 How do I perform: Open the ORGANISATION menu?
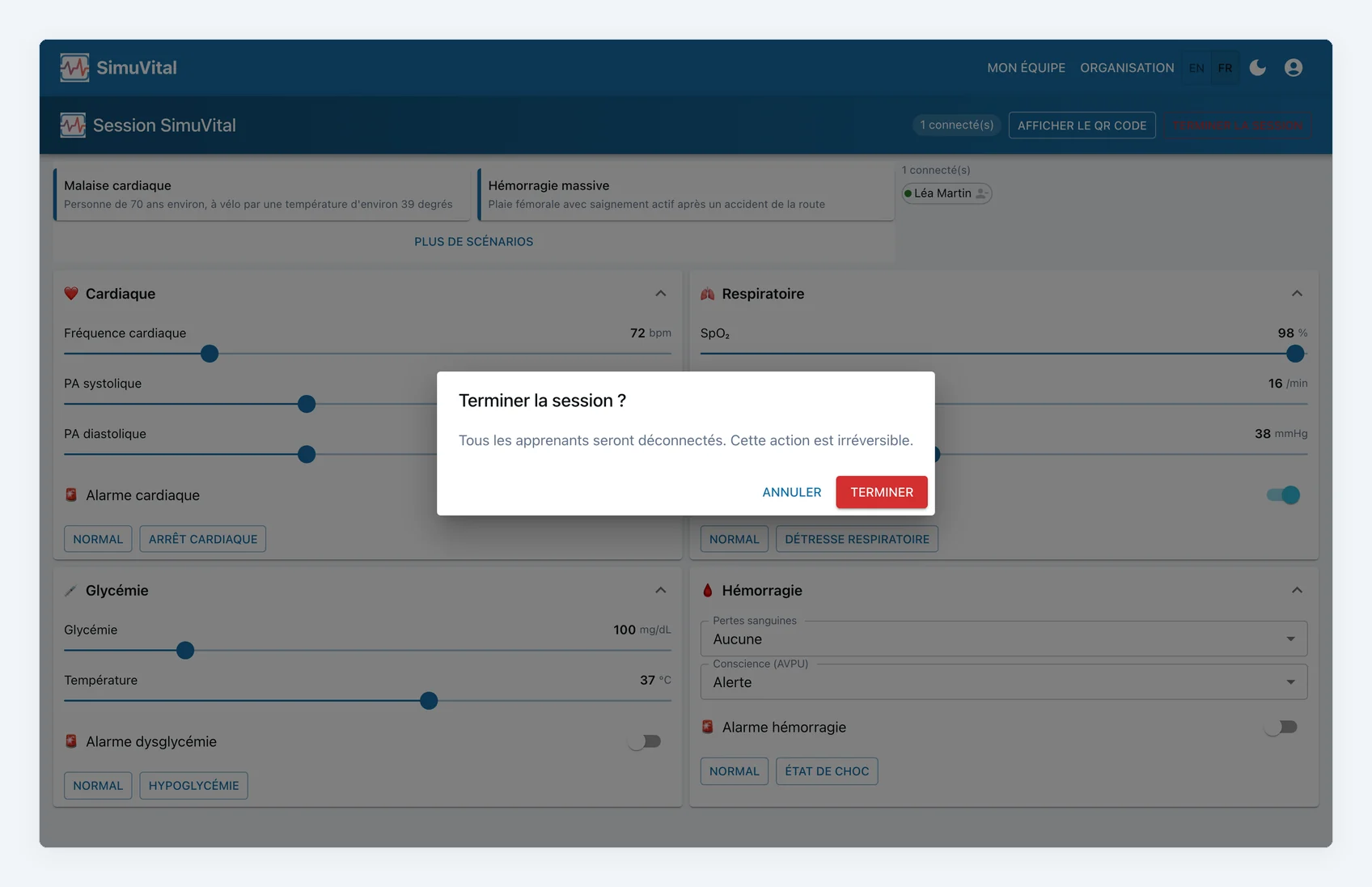pyautogui.click(x=1127, y=68)
